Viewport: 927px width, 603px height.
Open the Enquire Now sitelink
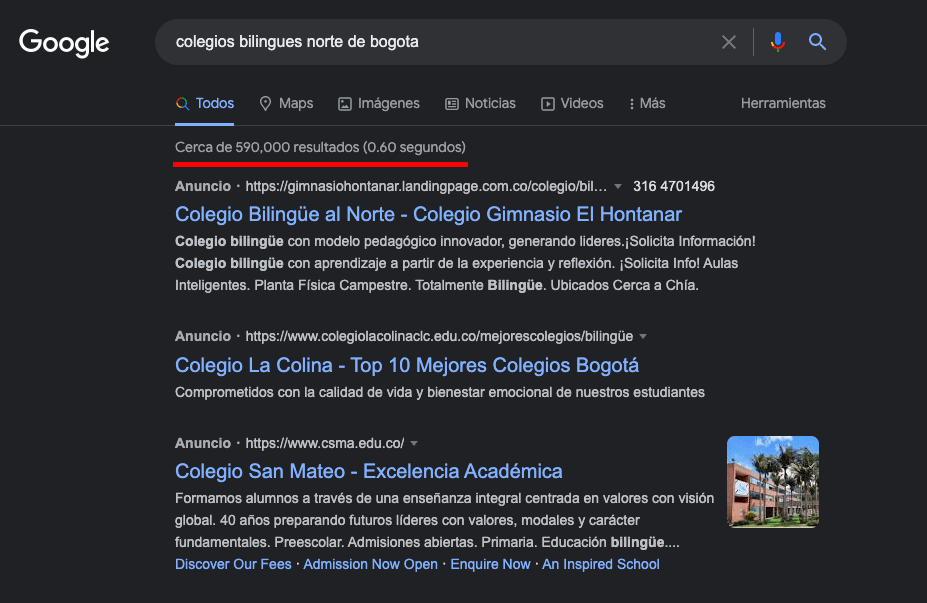490,565
